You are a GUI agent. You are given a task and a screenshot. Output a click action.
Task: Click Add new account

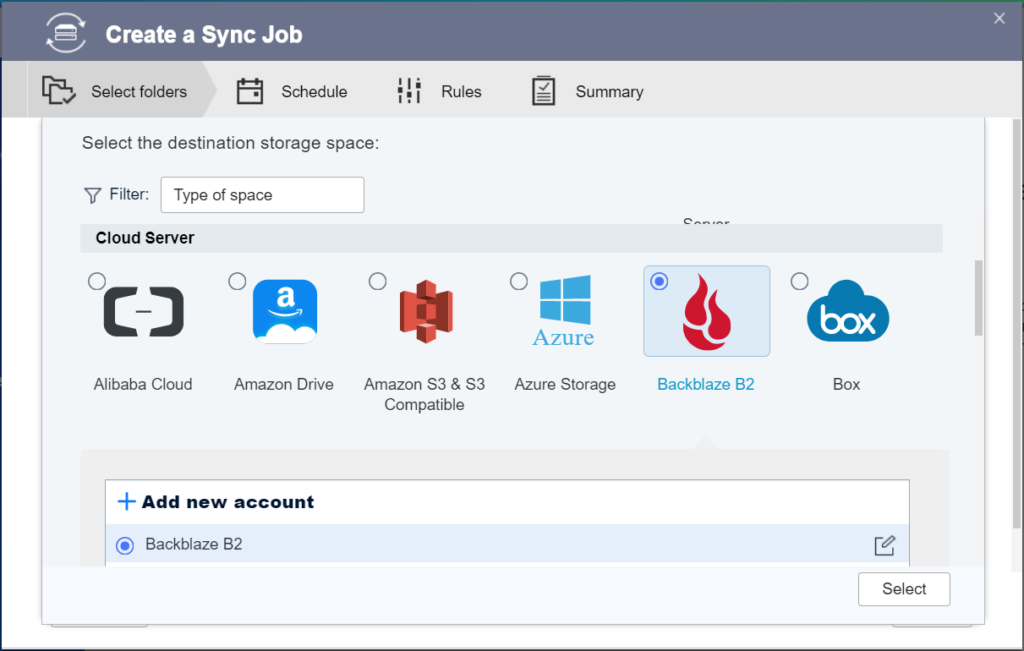click(x=228, y=501)
